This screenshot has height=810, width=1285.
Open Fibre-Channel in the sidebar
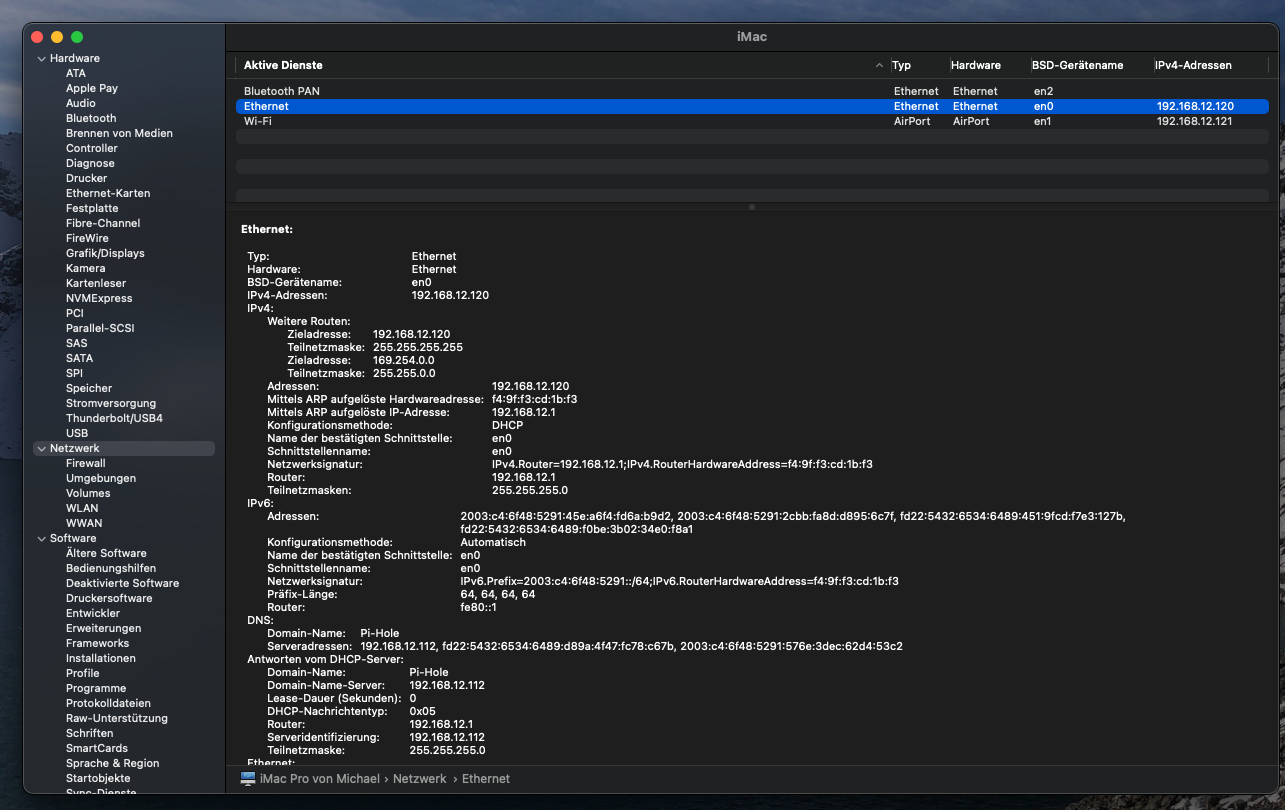tap(103, 223)
